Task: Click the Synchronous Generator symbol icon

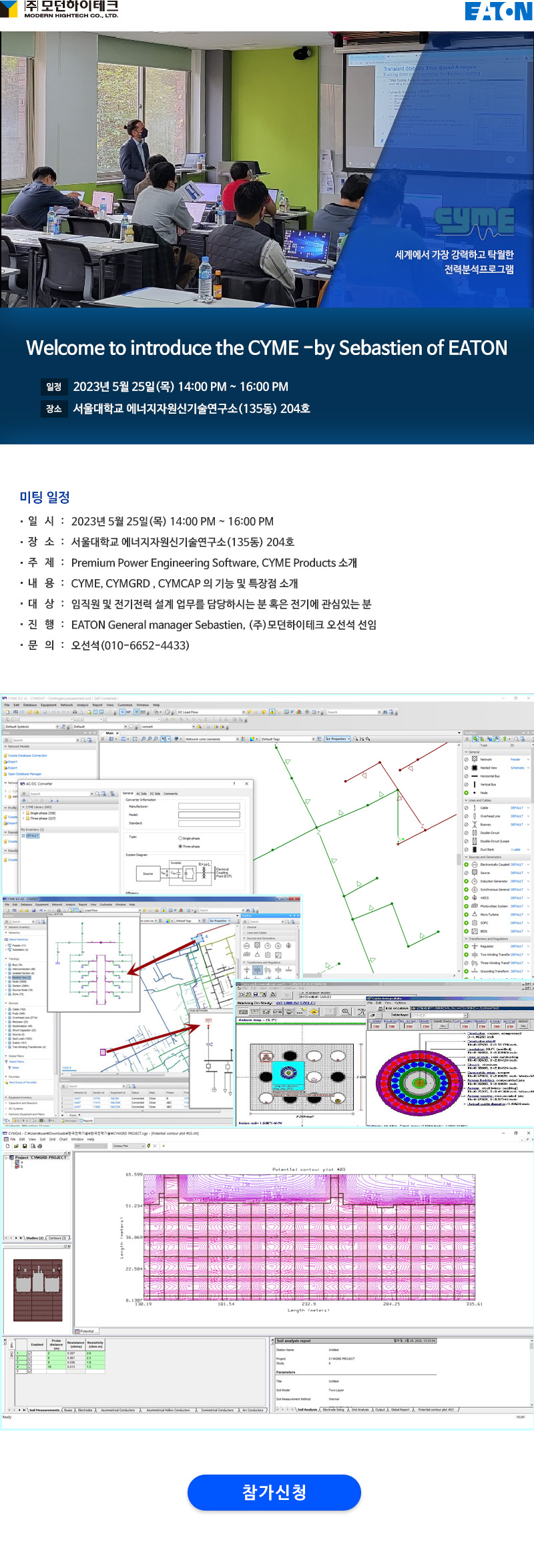Action: pos(475,889)
